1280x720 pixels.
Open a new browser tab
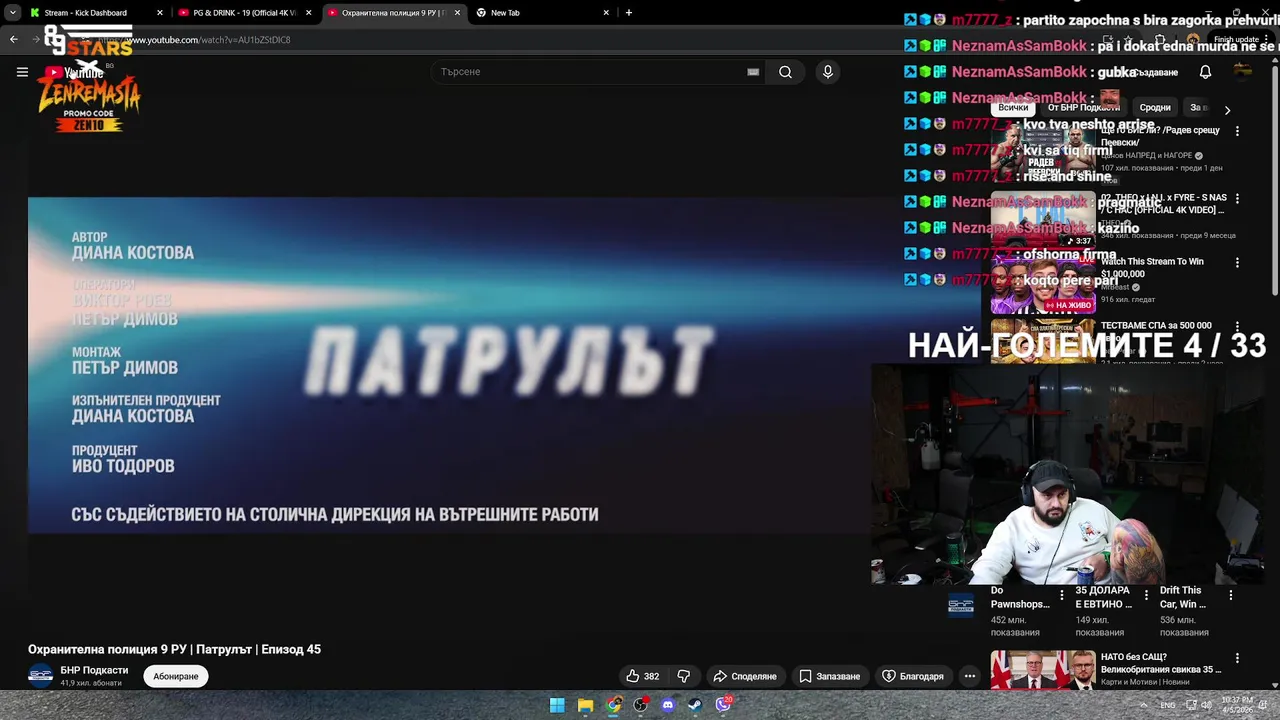coord(629,13)
